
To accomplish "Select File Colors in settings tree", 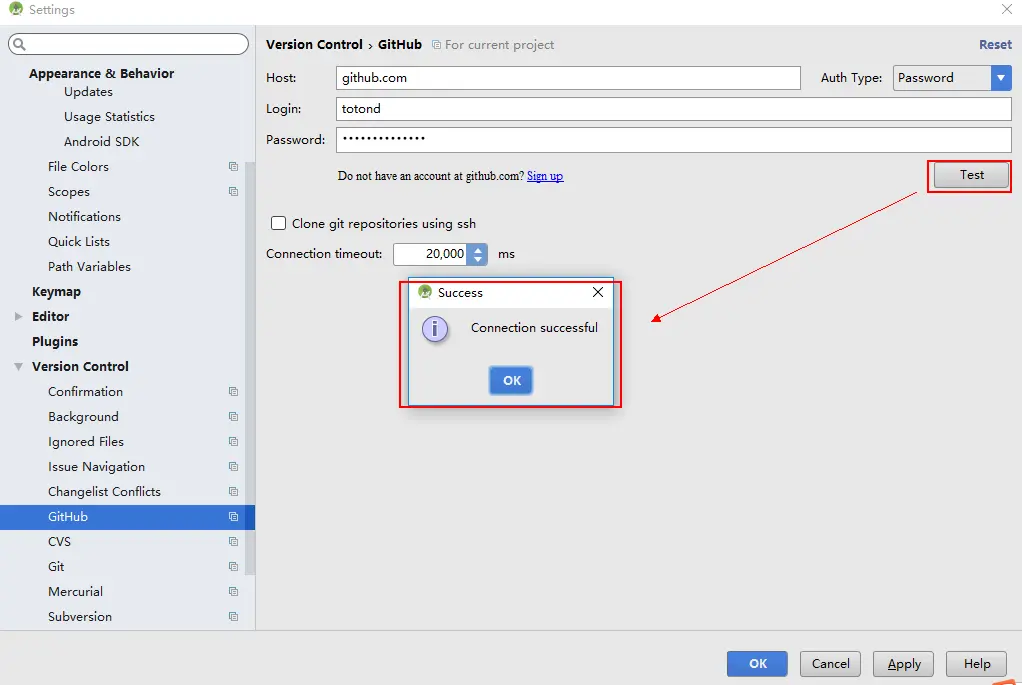I will pyautogui.click(x=78, y=167).
